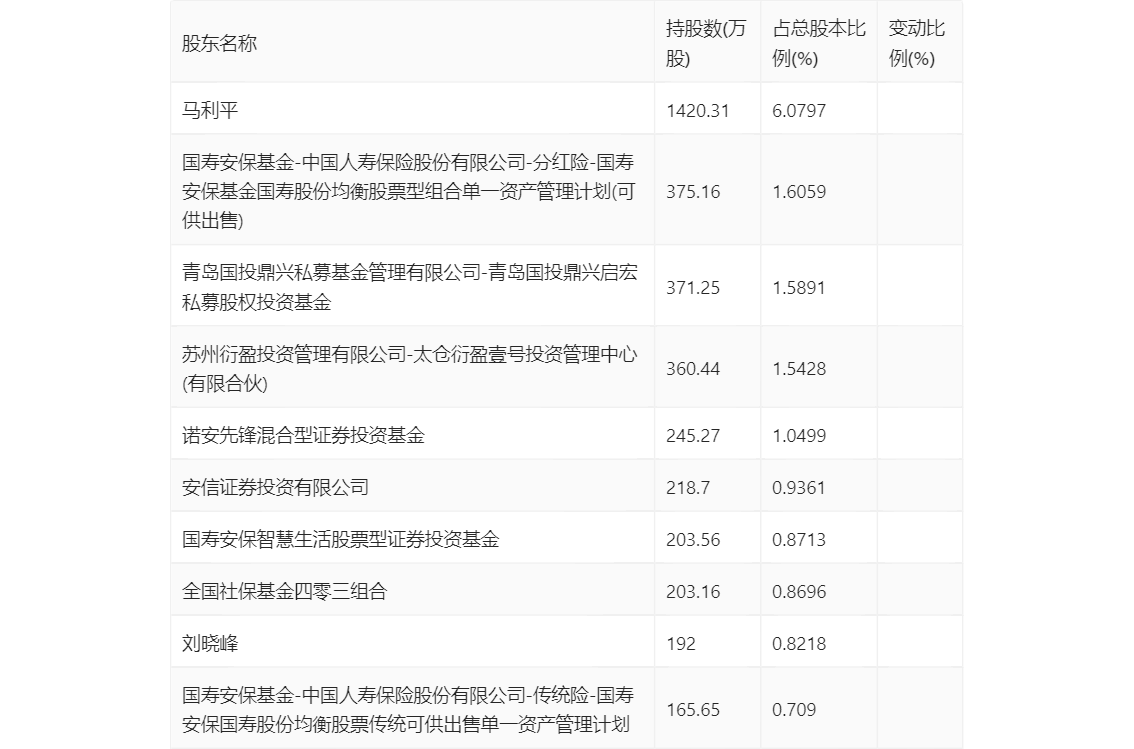
Task: Select the value 203.56
Action: [693, 539]
